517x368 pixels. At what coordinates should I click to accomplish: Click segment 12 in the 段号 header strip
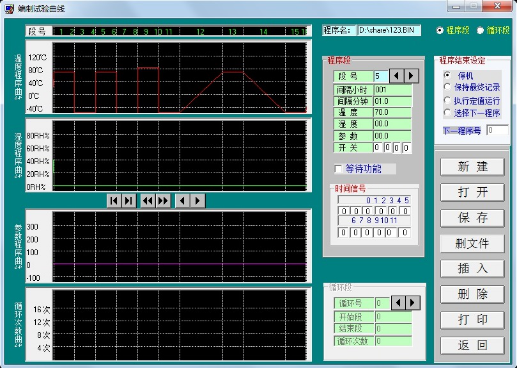tap(200, 32)
